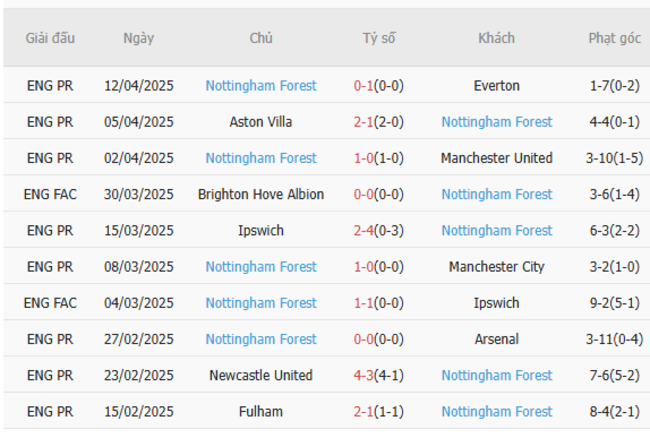The height and width of the screenshot is (438, 650).
Task: Select the Manchester United team name
Action: click(496, 158)
